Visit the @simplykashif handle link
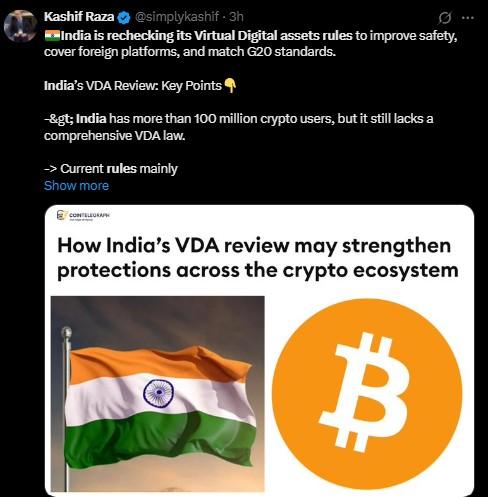Viewport: 488px width, 497px height. 177,17
